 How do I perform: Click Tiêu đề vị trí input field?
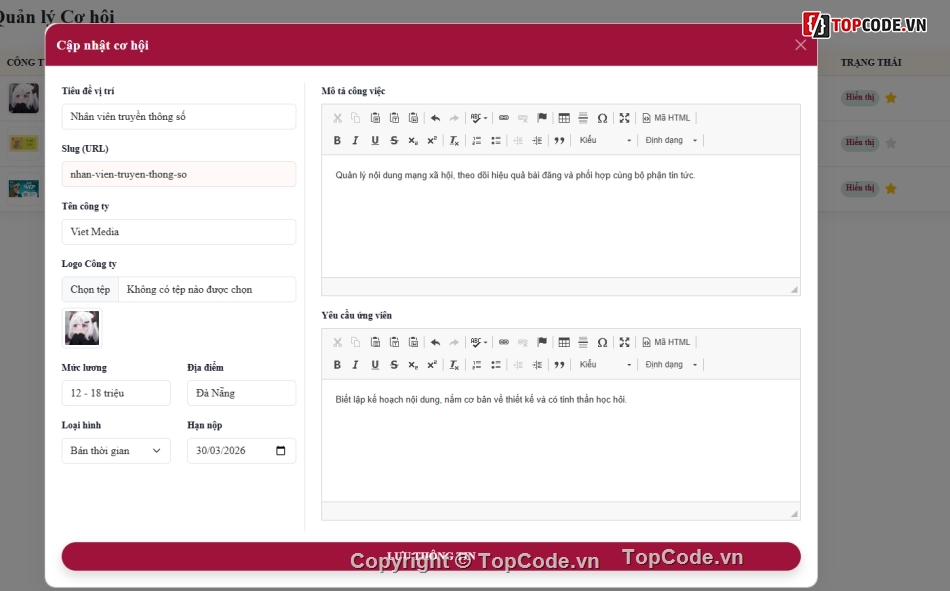[179, 116]
